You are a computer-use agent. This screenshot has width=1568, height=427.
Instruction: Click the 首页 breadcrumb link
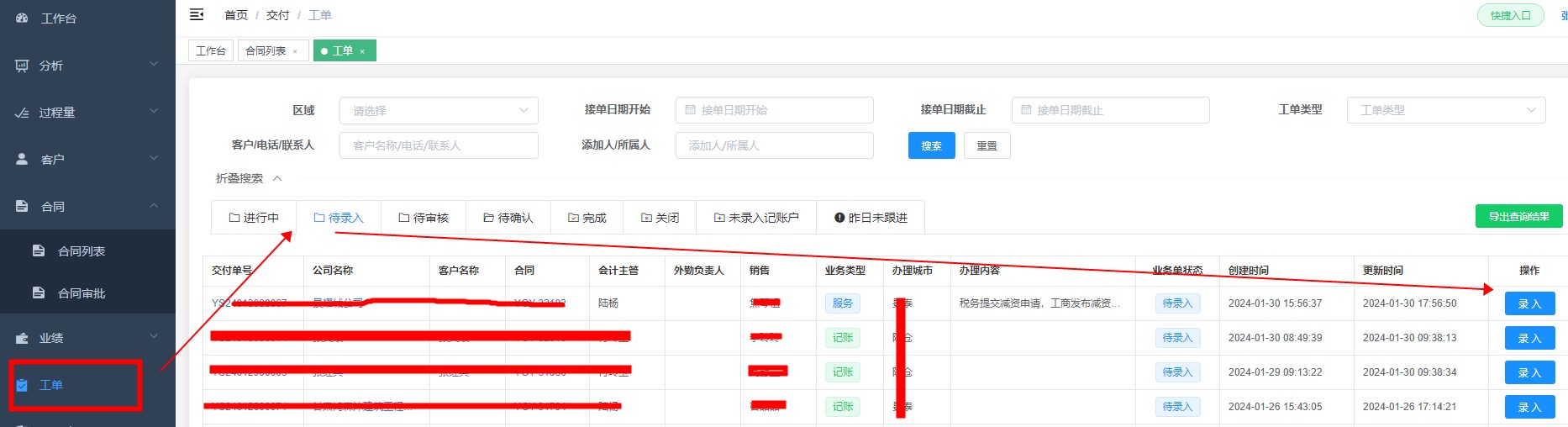[236, 15]
